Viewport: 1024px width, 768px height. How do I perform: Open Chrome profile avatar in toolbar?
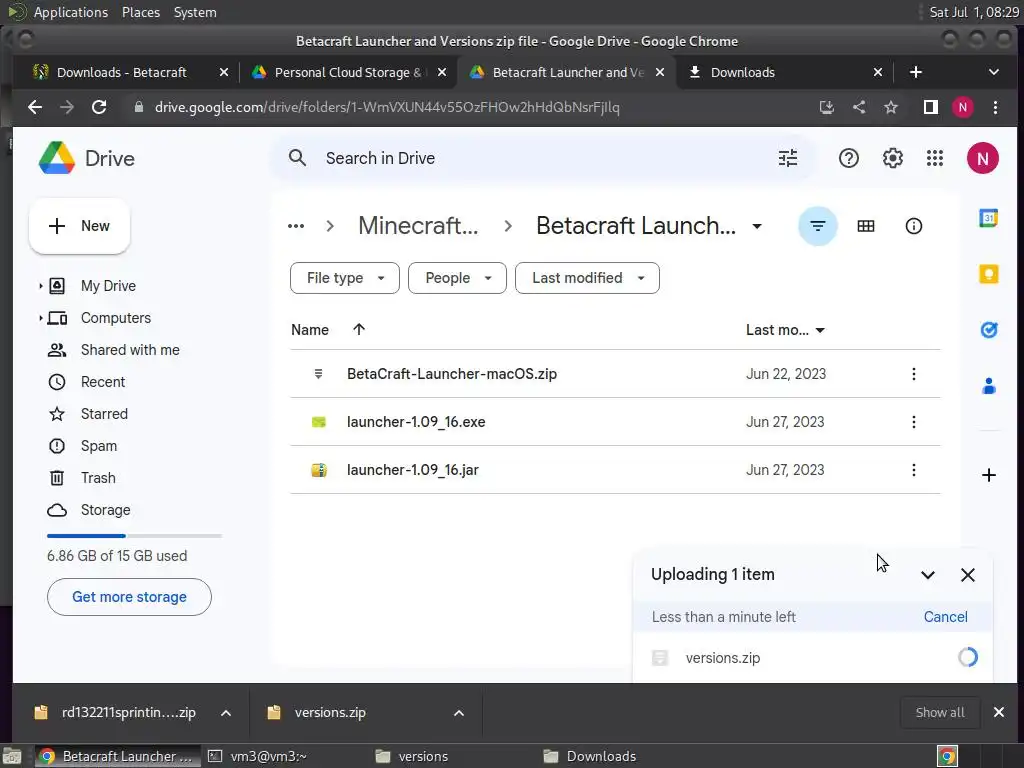pos(963,107)
